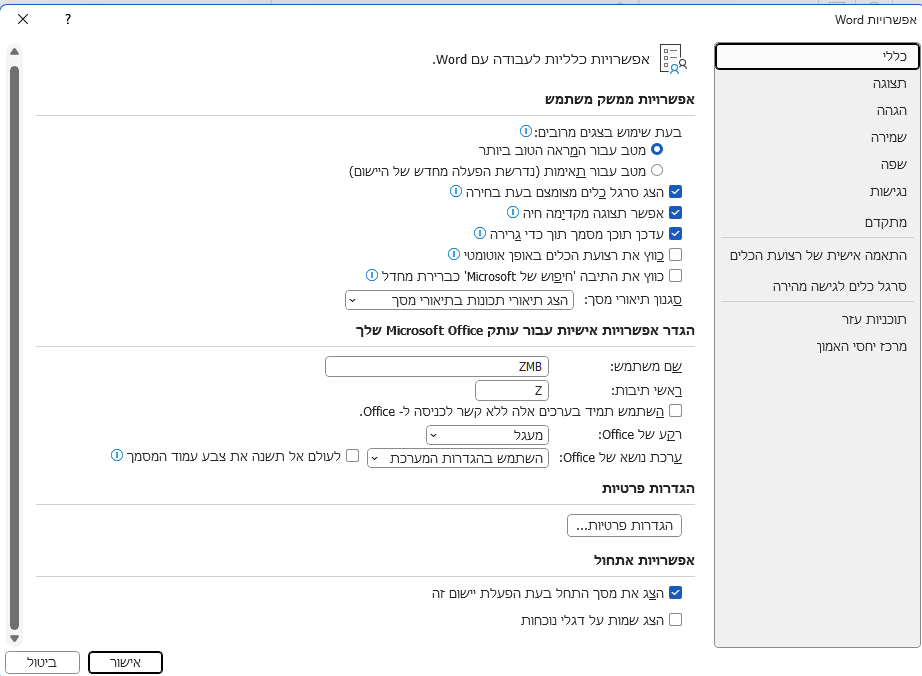Cancel with the ביטול button
The height and width of the screenshot is (676, 922).
click(x=42, y=662)
